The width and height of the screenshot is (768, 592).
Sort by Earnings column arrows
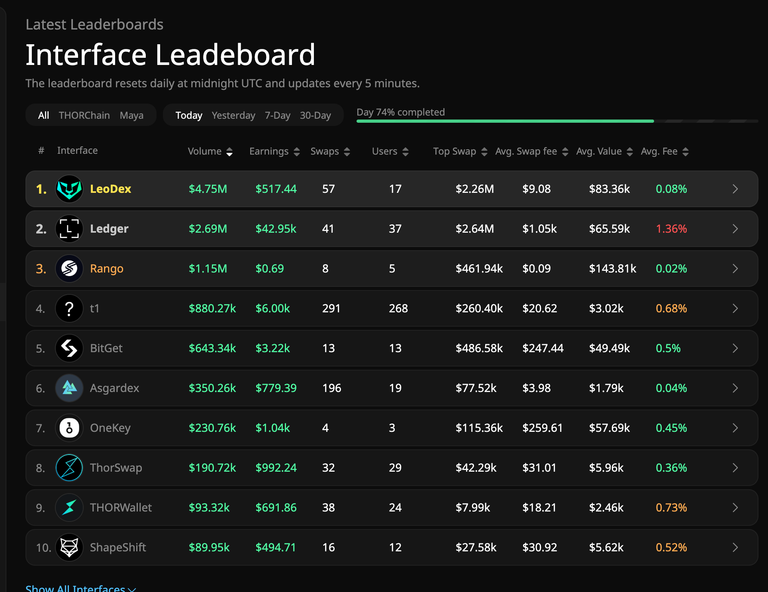point(296,152)
